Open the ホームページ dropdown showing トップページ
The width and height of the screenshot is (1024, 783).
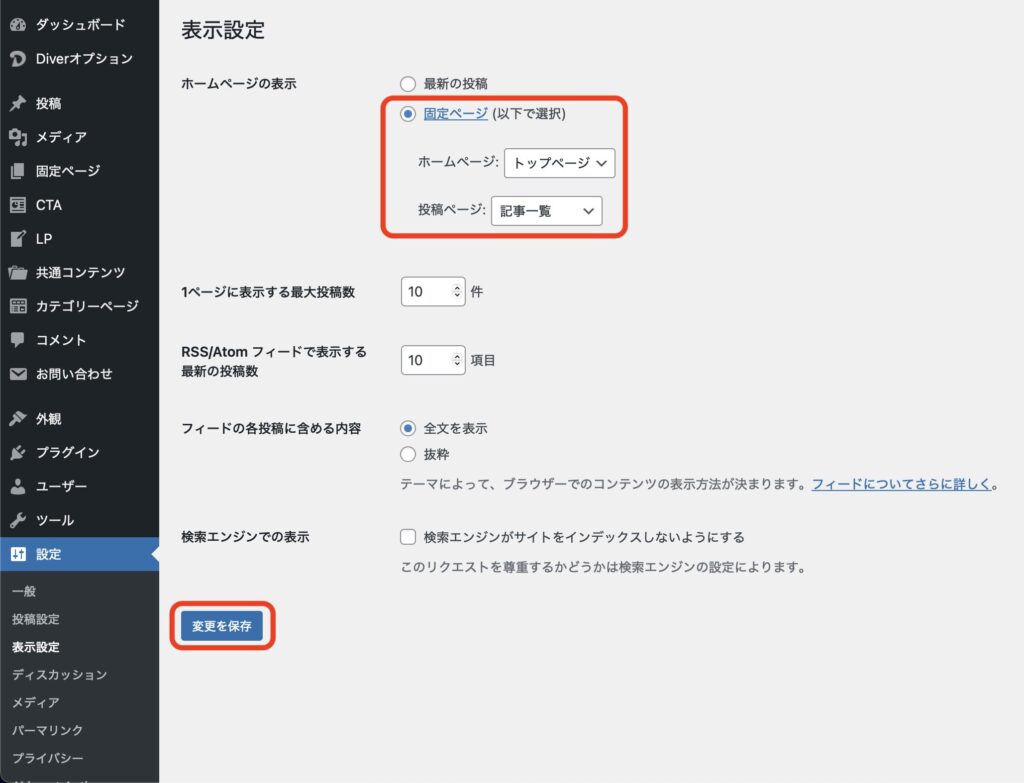pyautogui.click(x=559, y=162)
